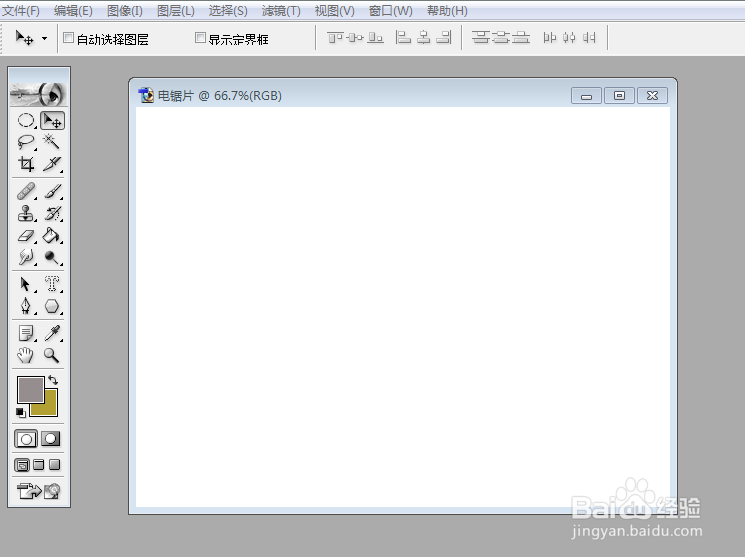Enable the 自动选择图层 checkbox
This screenshot has width=745, height=557.
point(69,38)
